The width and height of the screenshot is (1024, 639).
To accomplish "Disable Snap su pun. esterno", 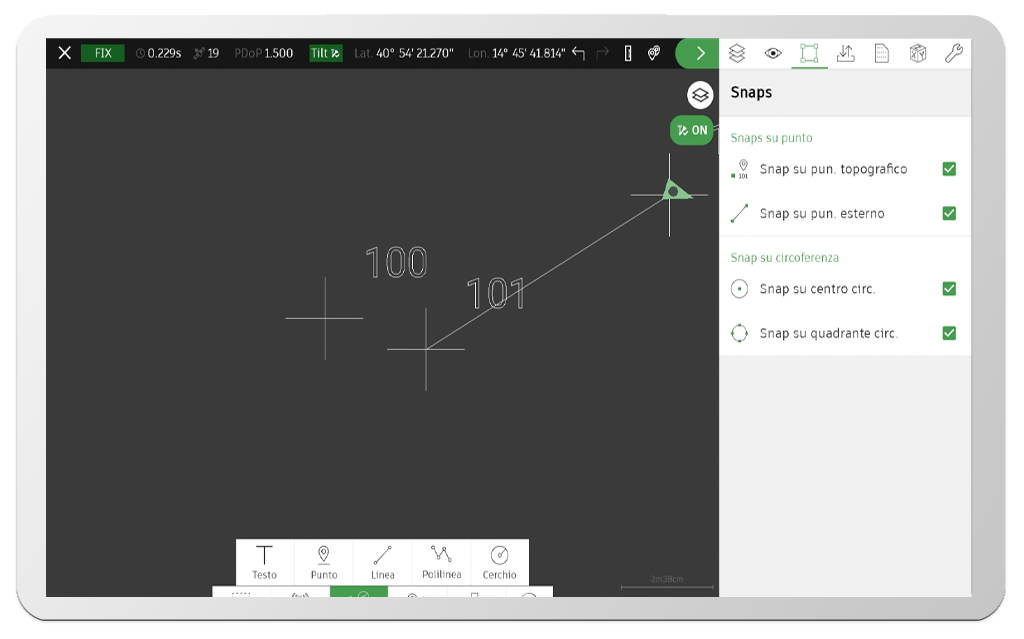I will (x=947, y=213).
